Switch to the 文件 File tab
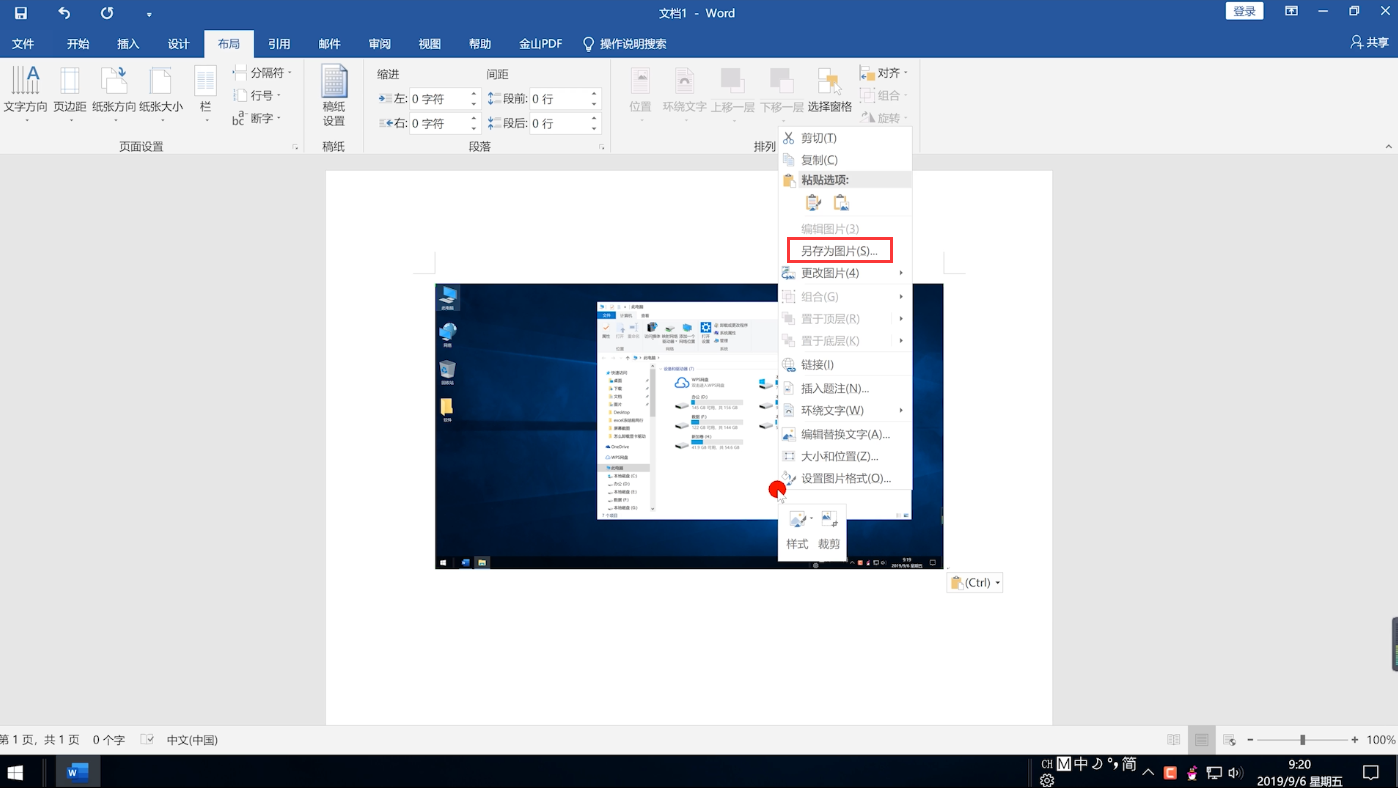 point(23,44)
